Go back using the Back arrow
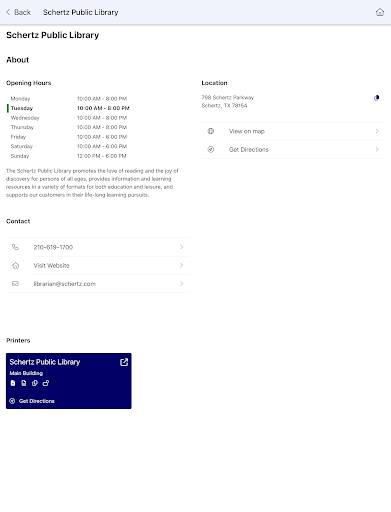Viewport: 391px width, 512px height. 18,12
